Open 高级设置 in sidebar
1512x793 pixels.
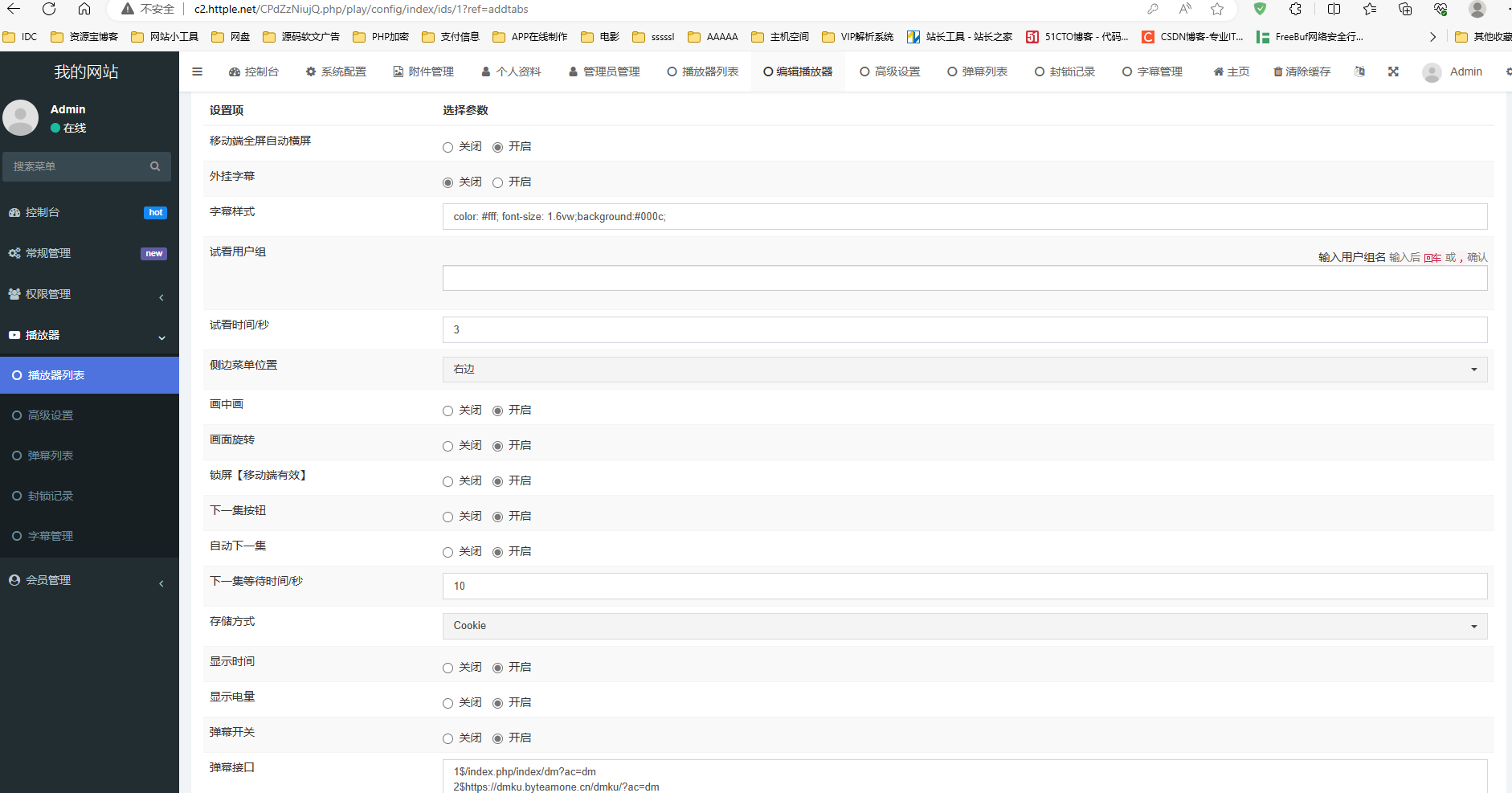(x=89, y=415)
